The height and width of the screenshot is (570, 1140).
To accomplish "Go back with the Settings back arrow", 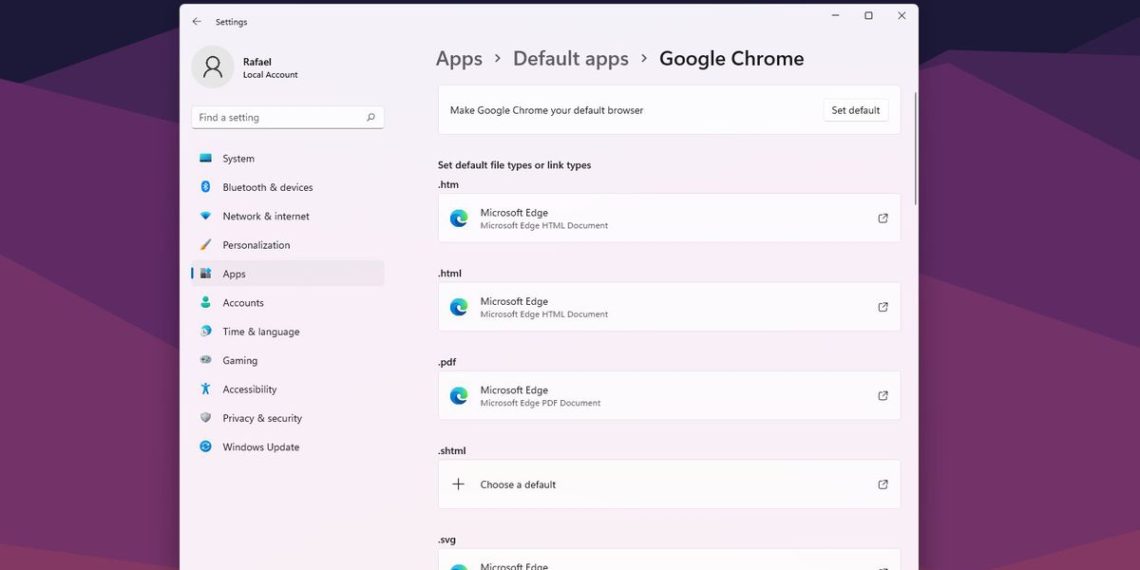I will tap(196, 22).
